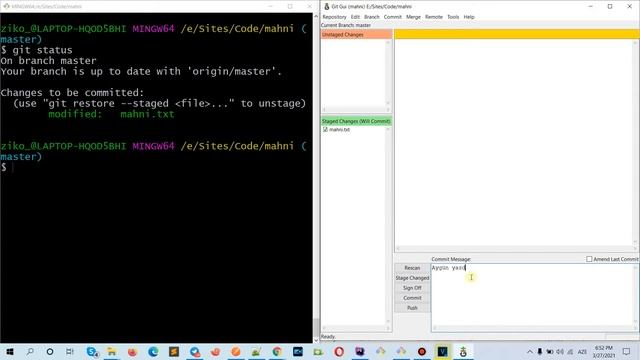The height and width of the screenshot is (360, 640).
Task: Click 'Current Branch: master' label in Git Gui
Action: coord(346,25)
